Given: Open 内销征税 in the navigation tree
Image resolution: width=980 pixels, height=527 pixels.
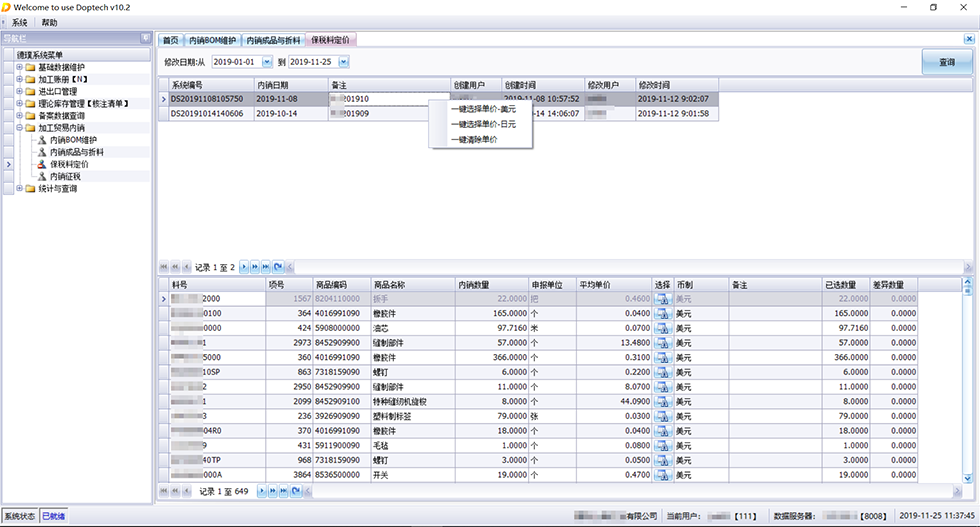Looking at the screenshot, I should tap(68, 176).
